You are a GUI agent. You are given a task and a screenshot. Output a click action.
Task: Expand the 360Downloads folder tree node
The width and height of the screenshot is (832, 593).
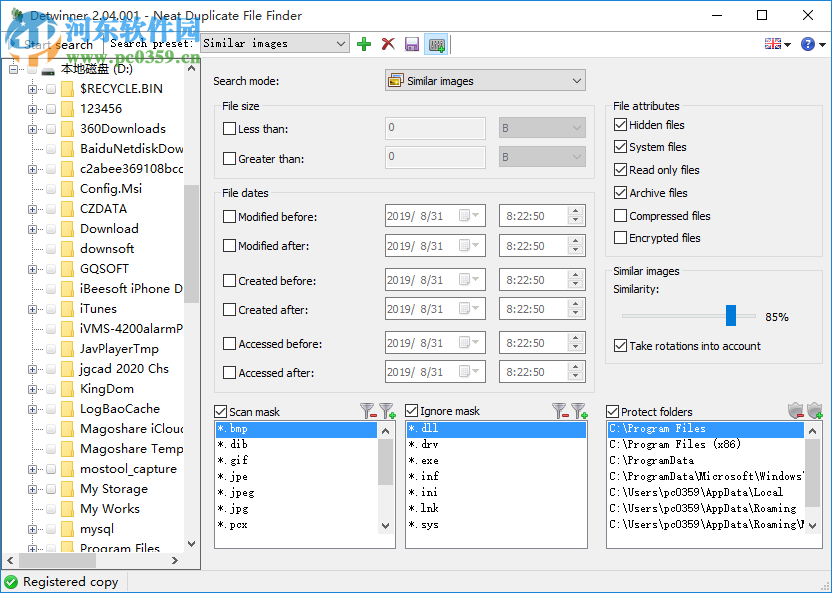click(33, 129)
